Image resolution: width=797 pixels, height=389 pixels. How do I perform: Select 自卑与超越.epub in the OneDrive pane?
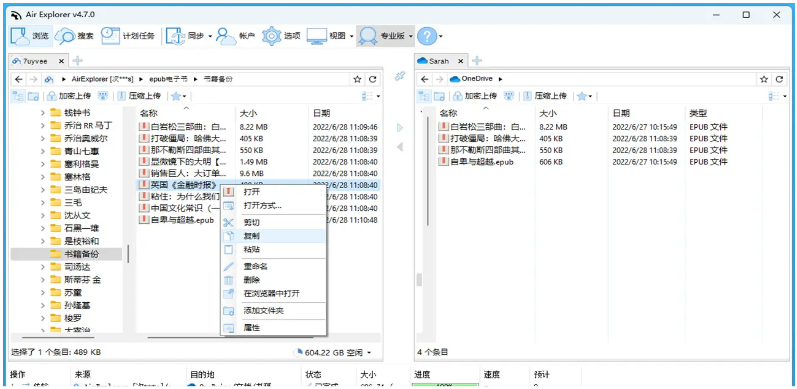point(477,162)
